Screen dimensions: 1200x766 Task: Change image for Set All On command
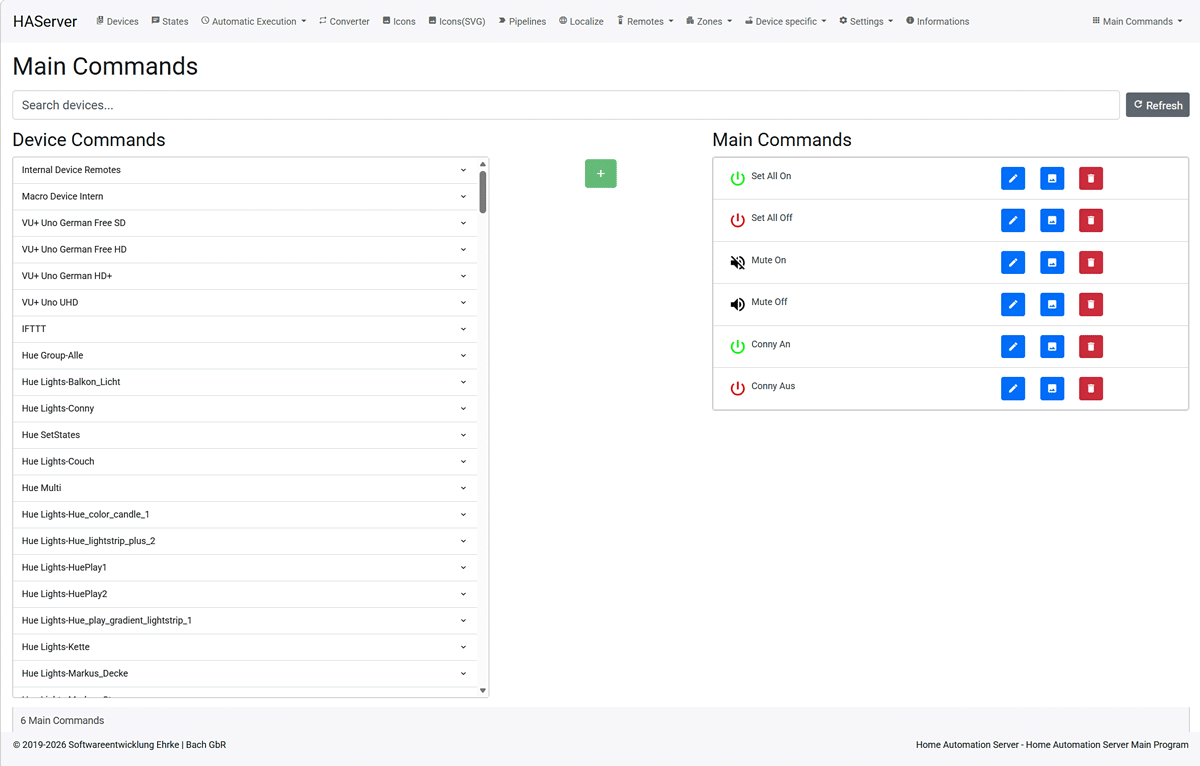1052,178
